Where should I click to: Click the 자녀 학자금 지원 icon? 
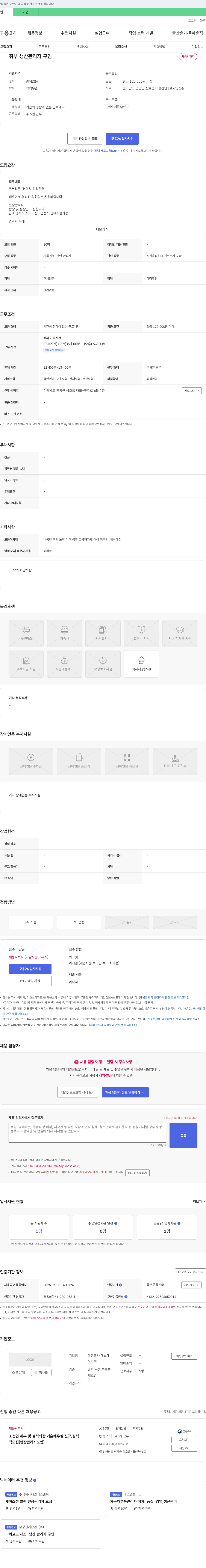tap(180, 633)
